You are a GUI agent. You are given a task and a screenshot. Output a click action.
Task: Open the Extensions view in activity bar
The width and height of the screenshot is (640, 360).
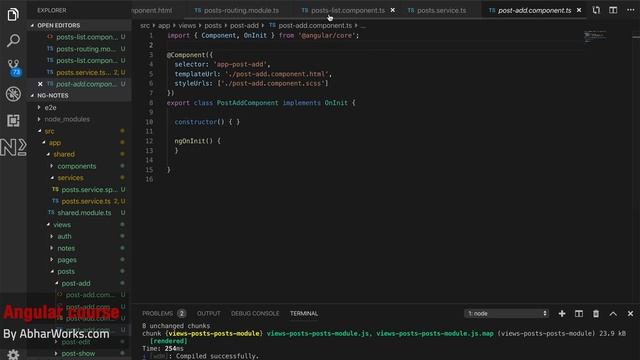[x=13, y=120]
